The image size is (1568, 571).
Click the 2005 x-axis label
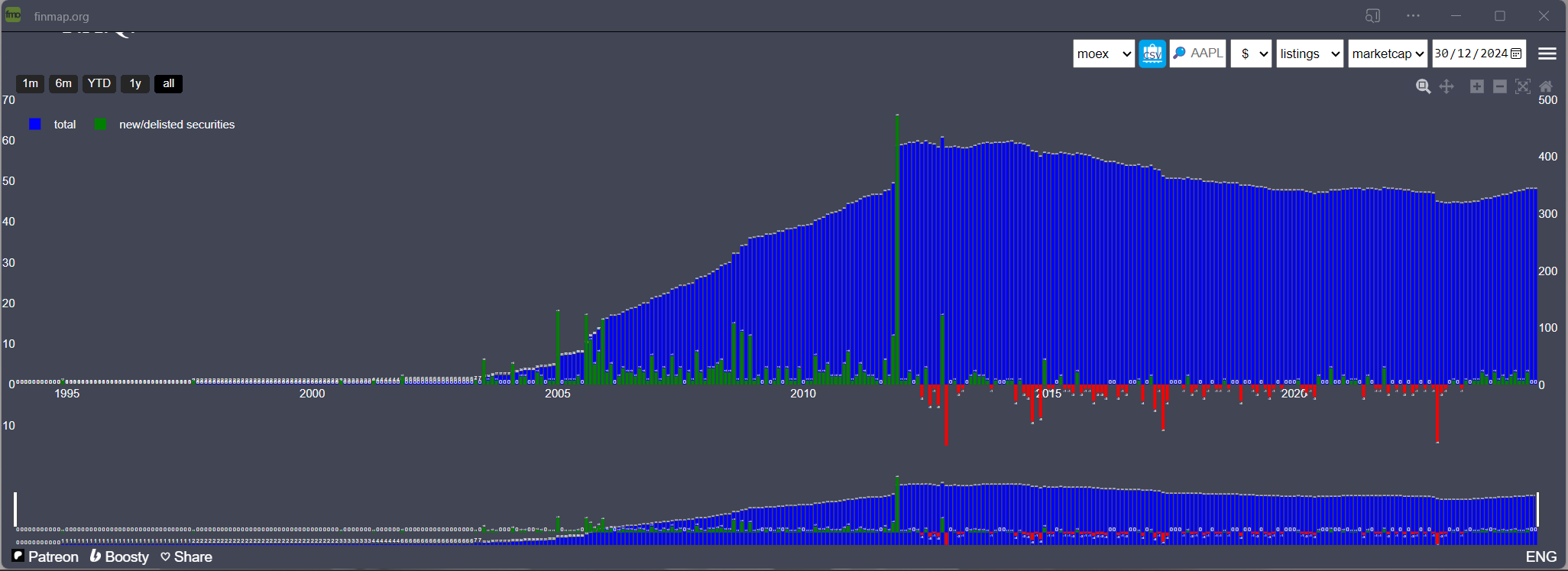pyautogui.click(x=558, y=394)
